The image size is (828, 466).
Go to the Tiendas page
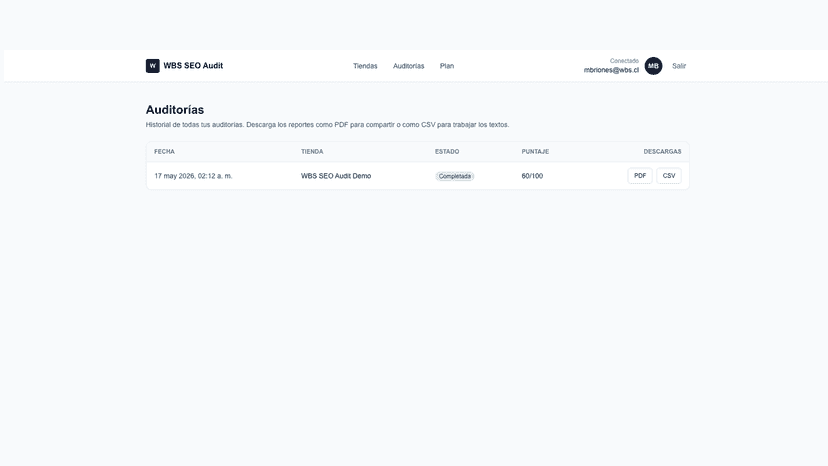click(x=365, y=66)
